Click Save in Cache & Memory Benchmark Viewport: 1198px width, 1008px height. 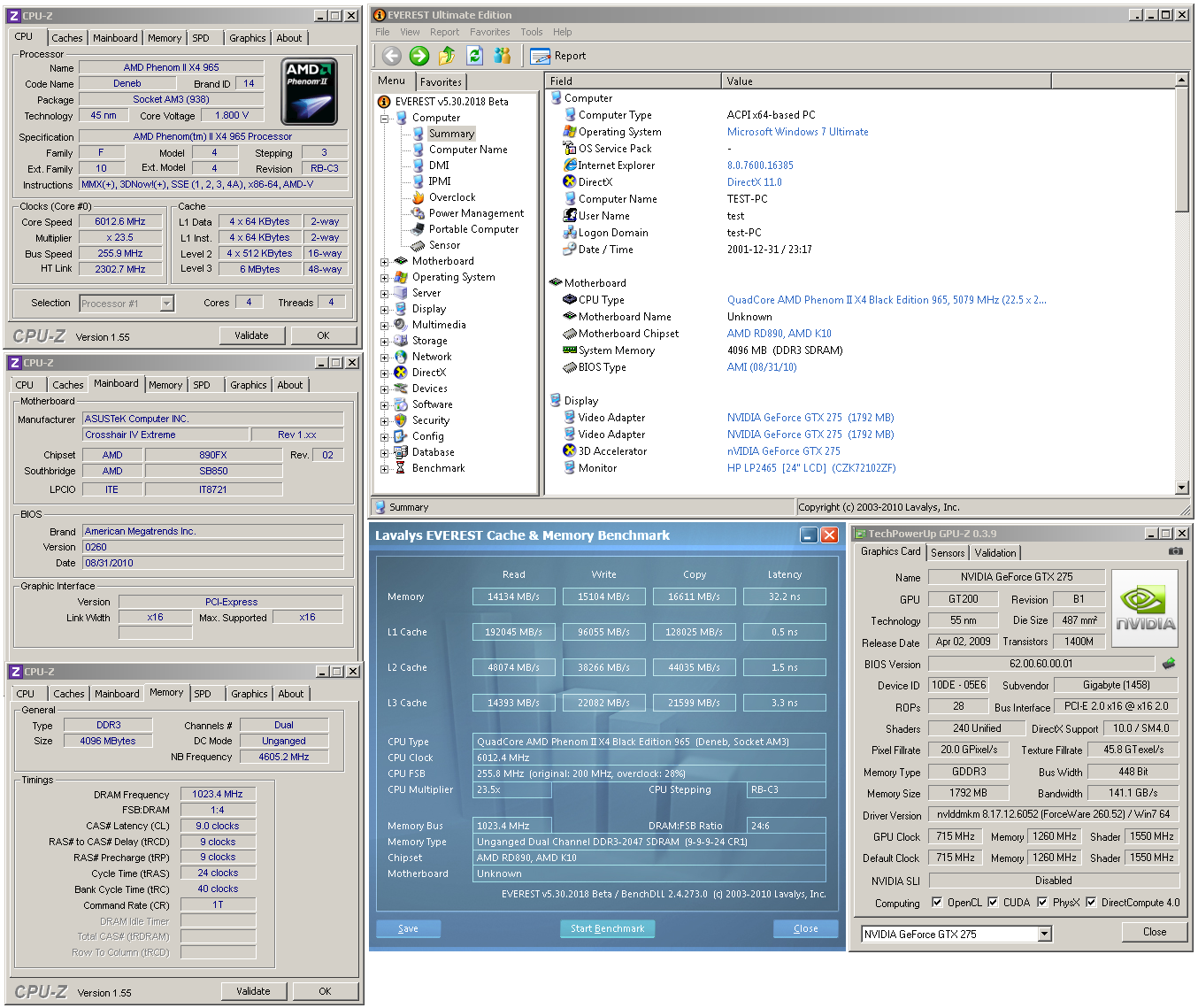click(x=408, y=928)
